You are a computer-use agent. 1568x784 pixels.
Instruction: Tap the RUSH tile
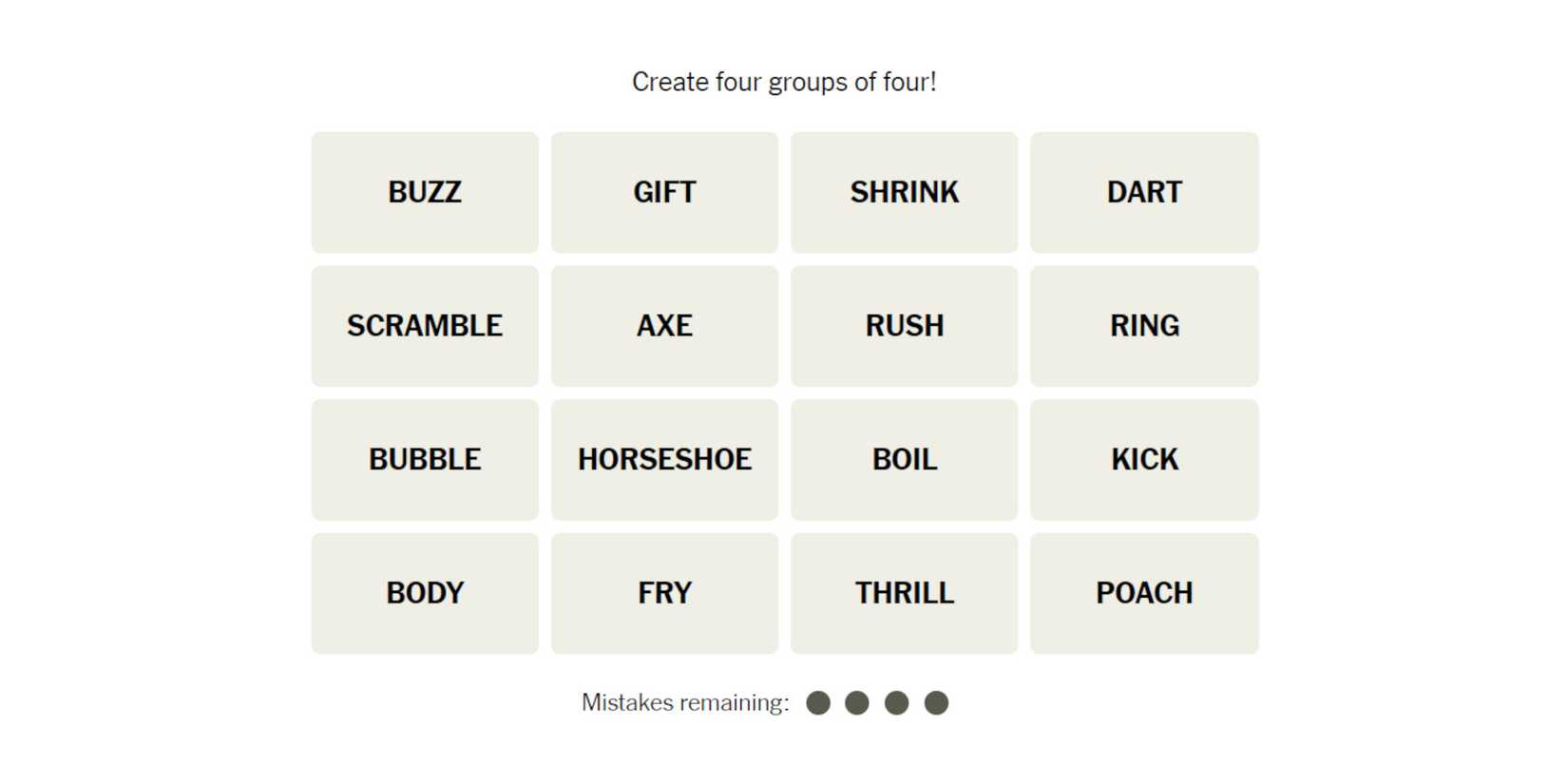point(904,326)
